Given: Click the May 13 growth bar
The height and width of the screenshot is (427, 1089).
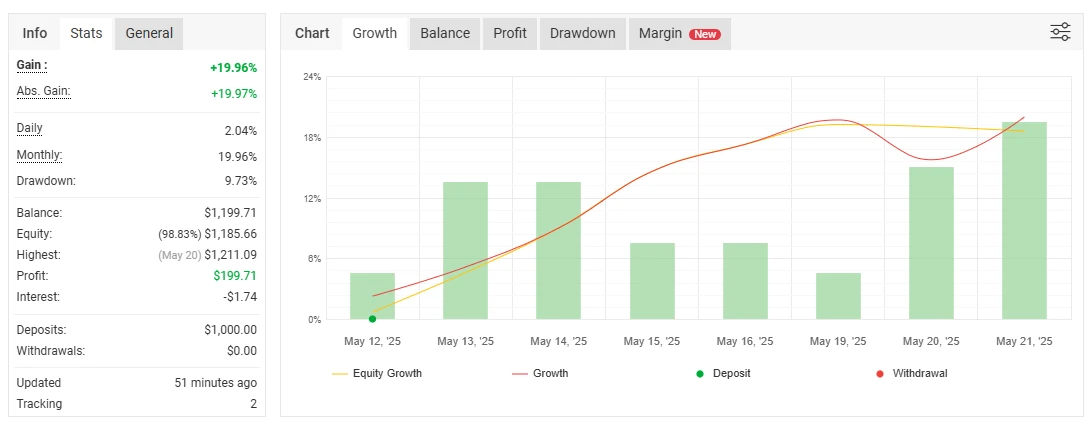Looking at the screenshot, I should click(x=465, y=250).
